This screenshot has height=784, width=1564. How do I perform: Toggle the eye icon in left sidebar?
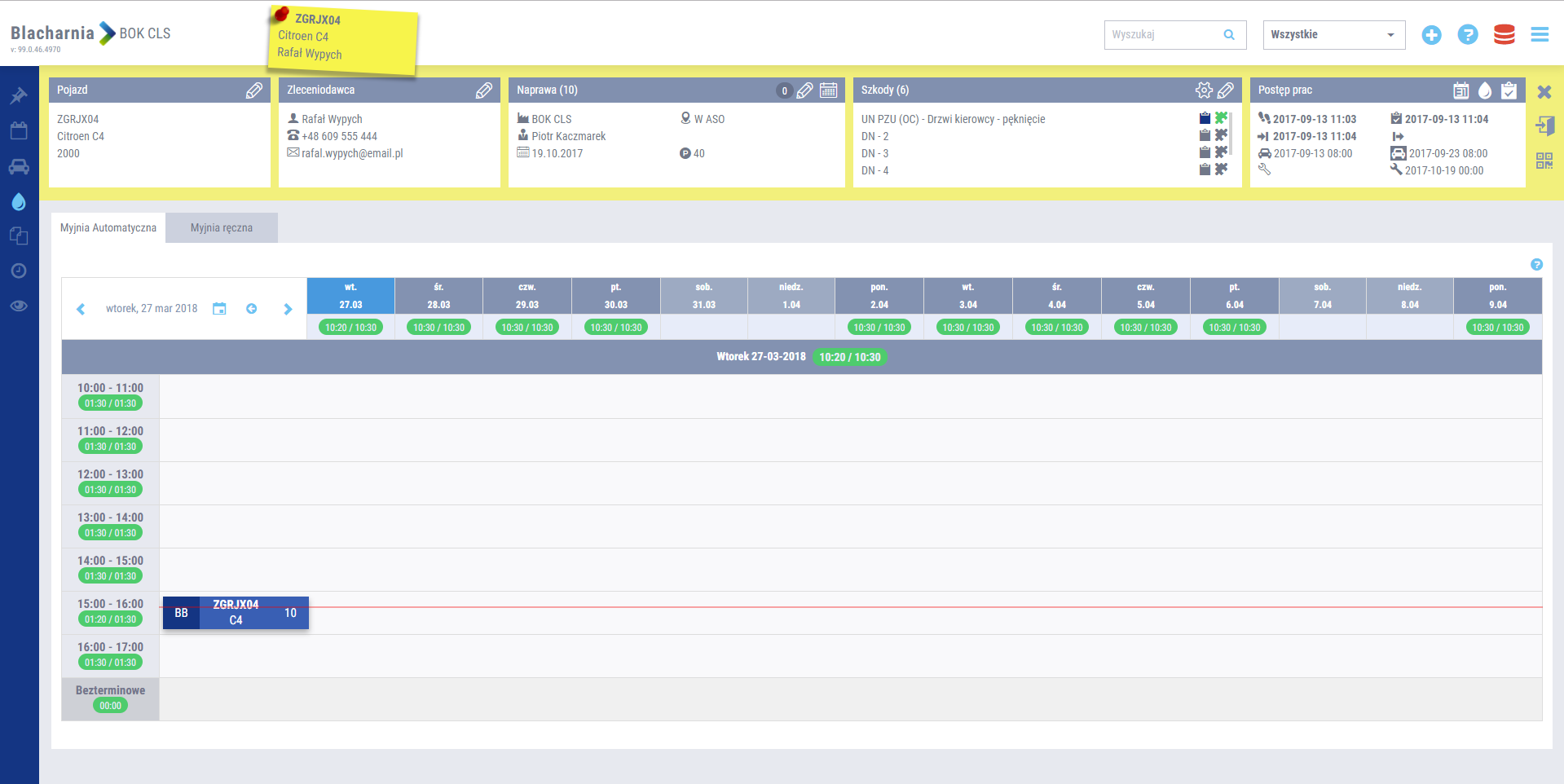coord(19,306)
